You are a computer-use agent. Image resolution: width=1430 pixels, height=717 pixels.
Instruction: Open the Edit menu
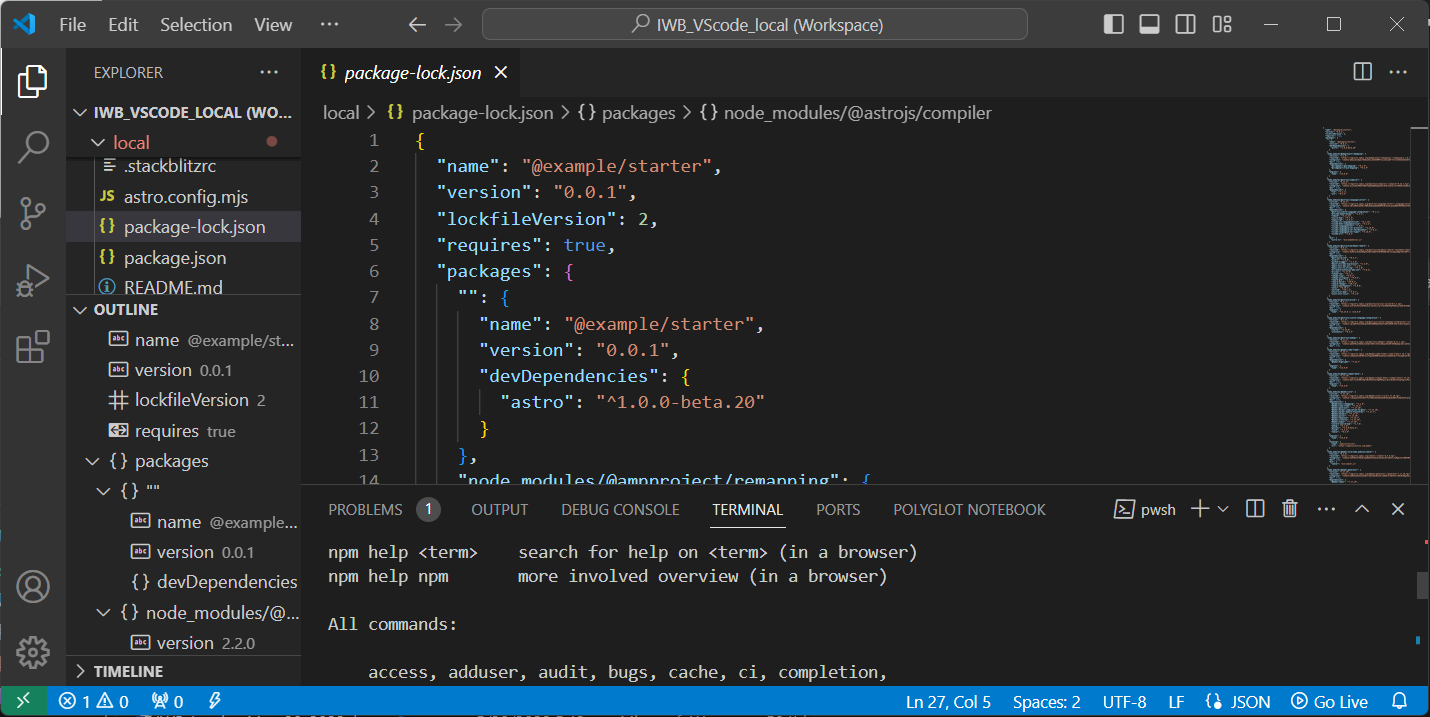pyautogui.click(x=123, y=25)
